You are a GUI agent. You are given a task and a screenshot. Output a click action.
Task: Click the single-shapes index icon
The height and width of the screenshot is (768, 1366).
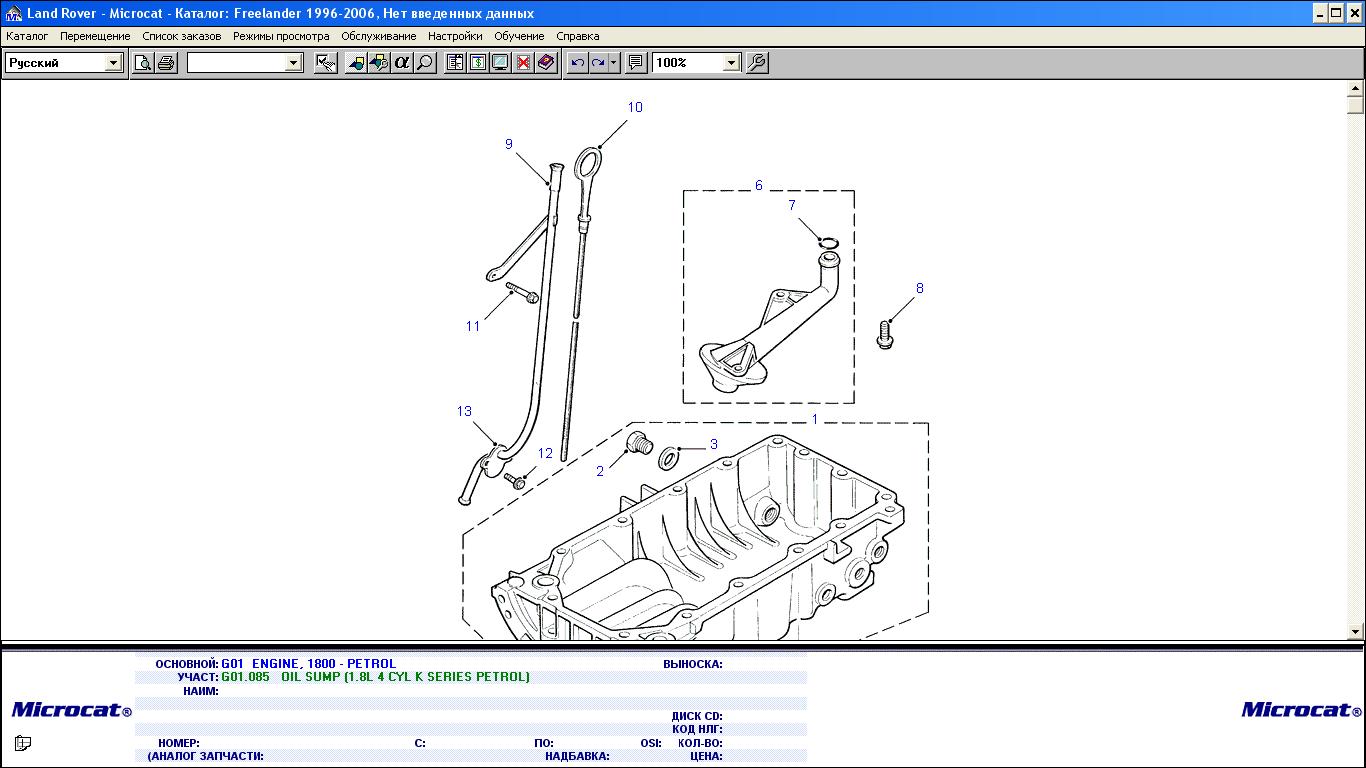pyautogui.click(x=356, y=62)
